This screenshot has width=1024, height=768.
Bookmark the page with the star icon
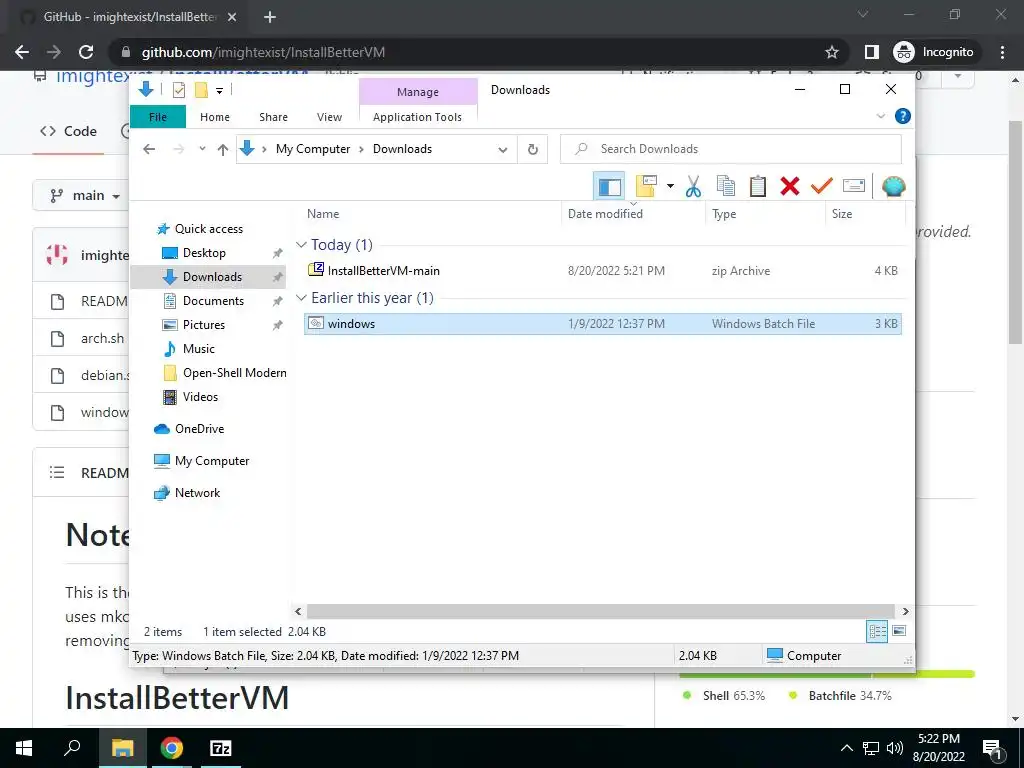tap(831, 52)
